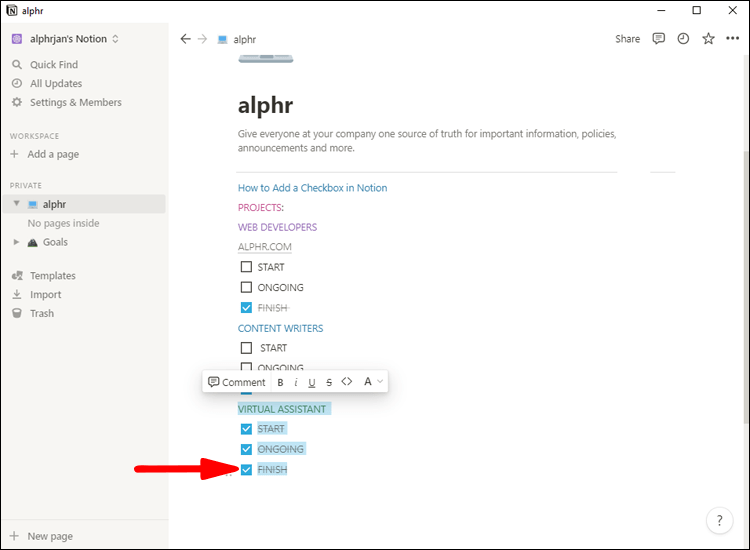Uncheck FINISH under Virtual Assistant
The image size is (750, 550).
pyautogui.click(x=246, y=469)
